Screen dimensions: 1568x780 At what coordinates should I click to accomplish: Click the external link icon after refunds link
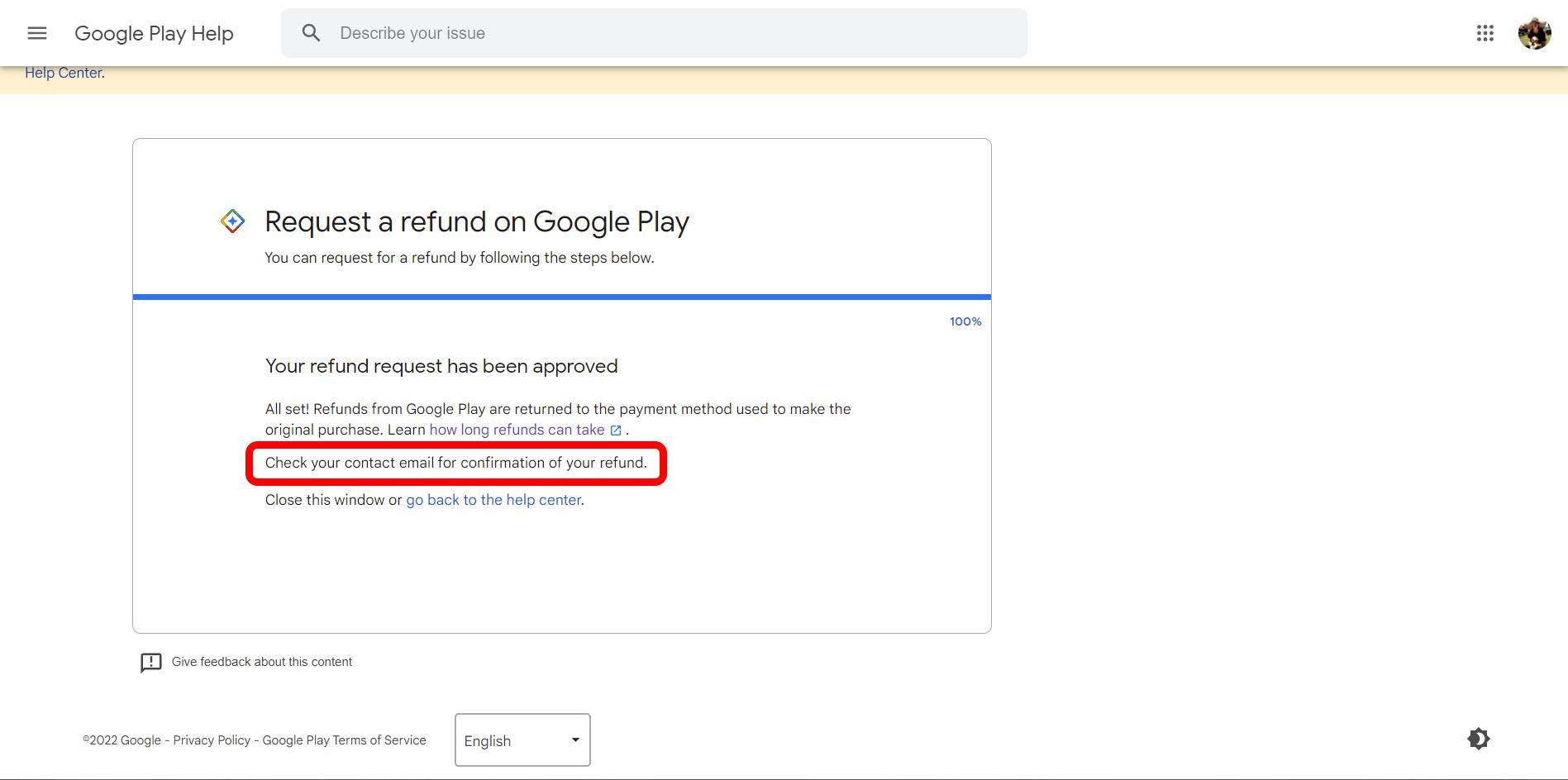pos(616,430)
